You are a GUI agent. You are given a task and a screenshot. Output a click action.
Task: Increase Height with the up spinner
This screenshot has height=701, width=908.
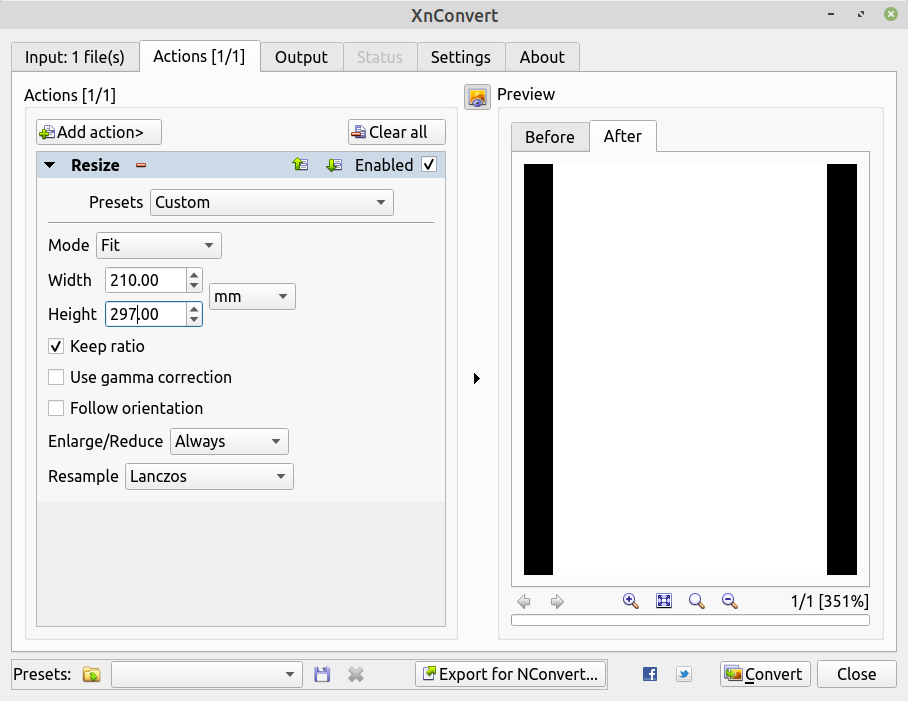[194, 309]
